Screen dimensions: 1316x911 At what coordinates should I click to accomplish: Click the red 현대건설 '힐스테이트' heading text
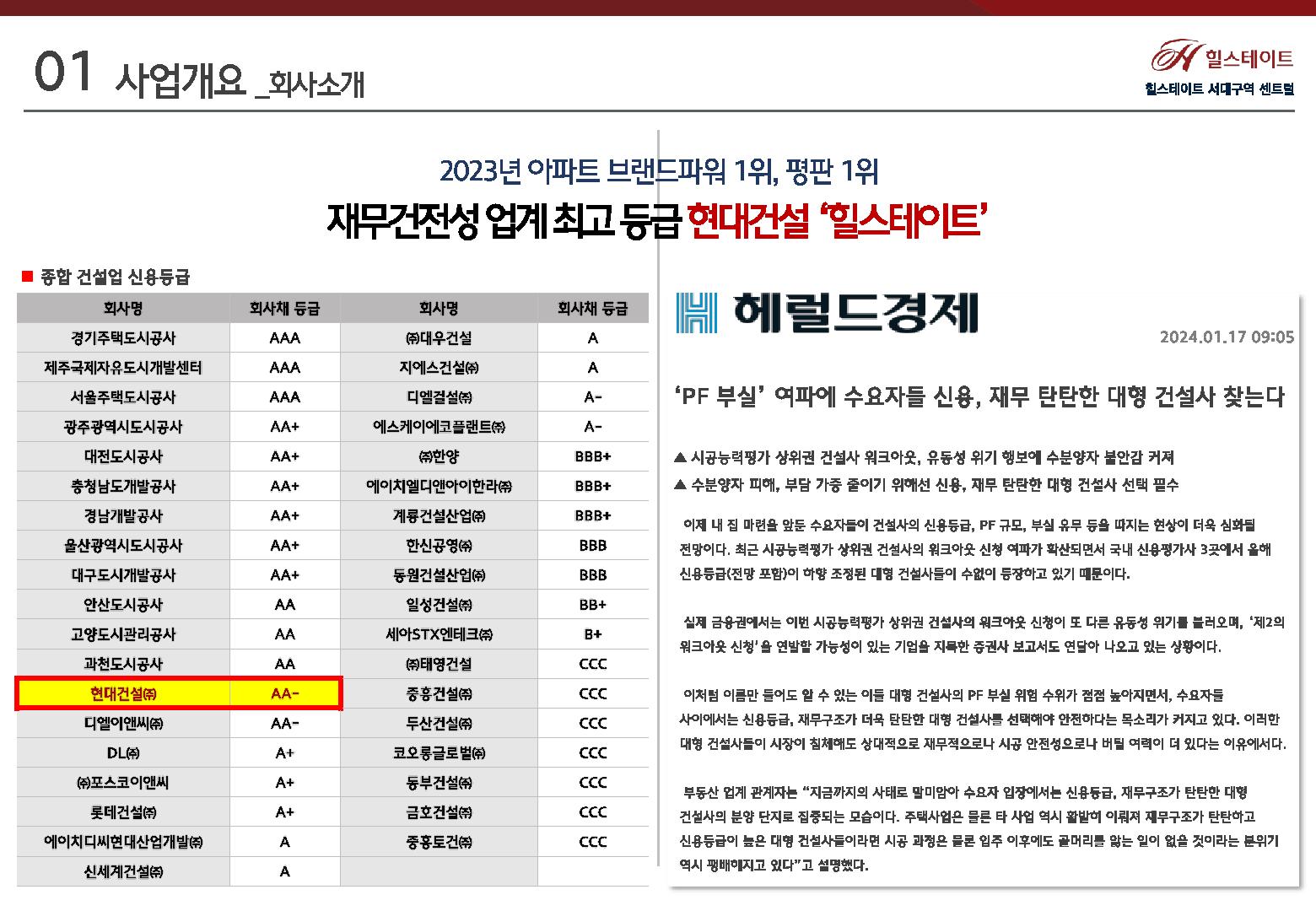[x=835, y=221]
